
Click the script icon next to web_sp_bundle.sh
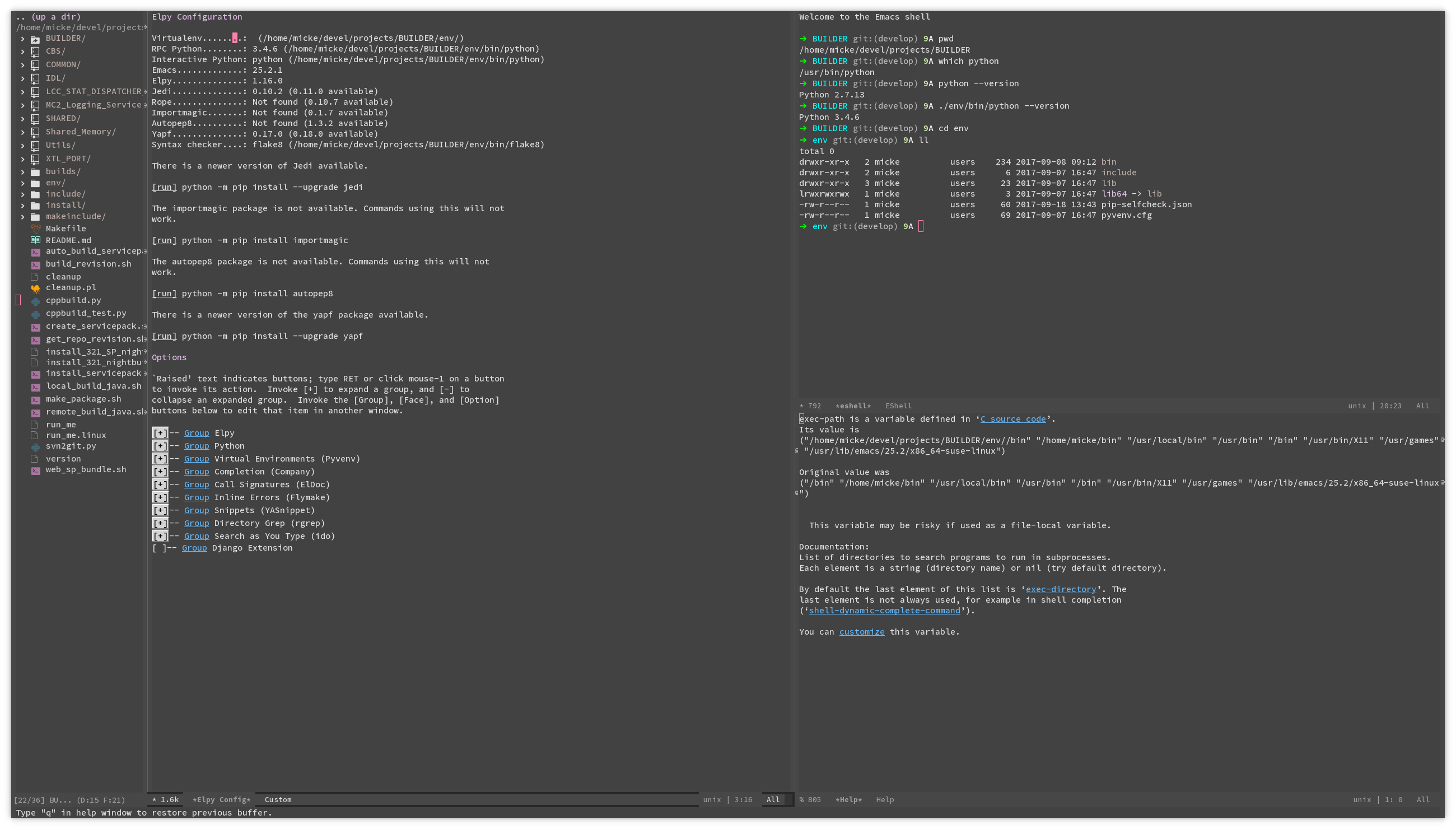pyautogui.click(x=35, y=469)
